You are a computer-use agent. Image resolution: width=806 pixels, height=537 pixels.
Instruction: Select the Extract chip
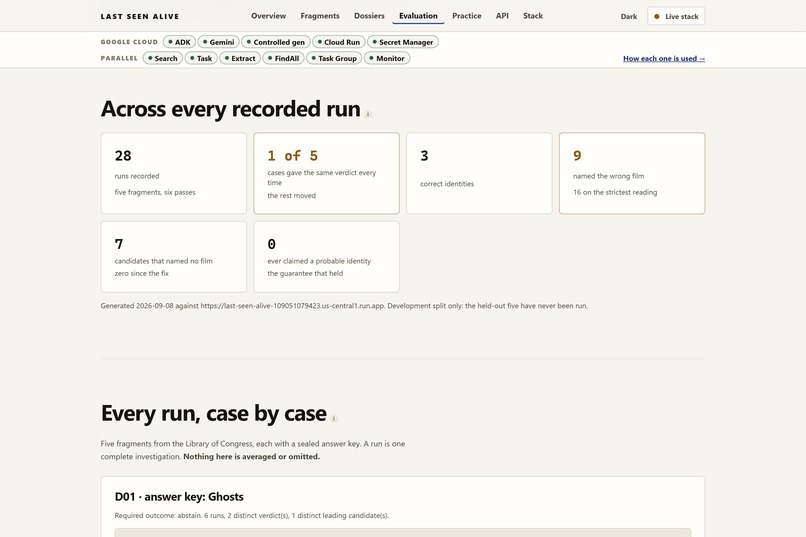point(240,58)
